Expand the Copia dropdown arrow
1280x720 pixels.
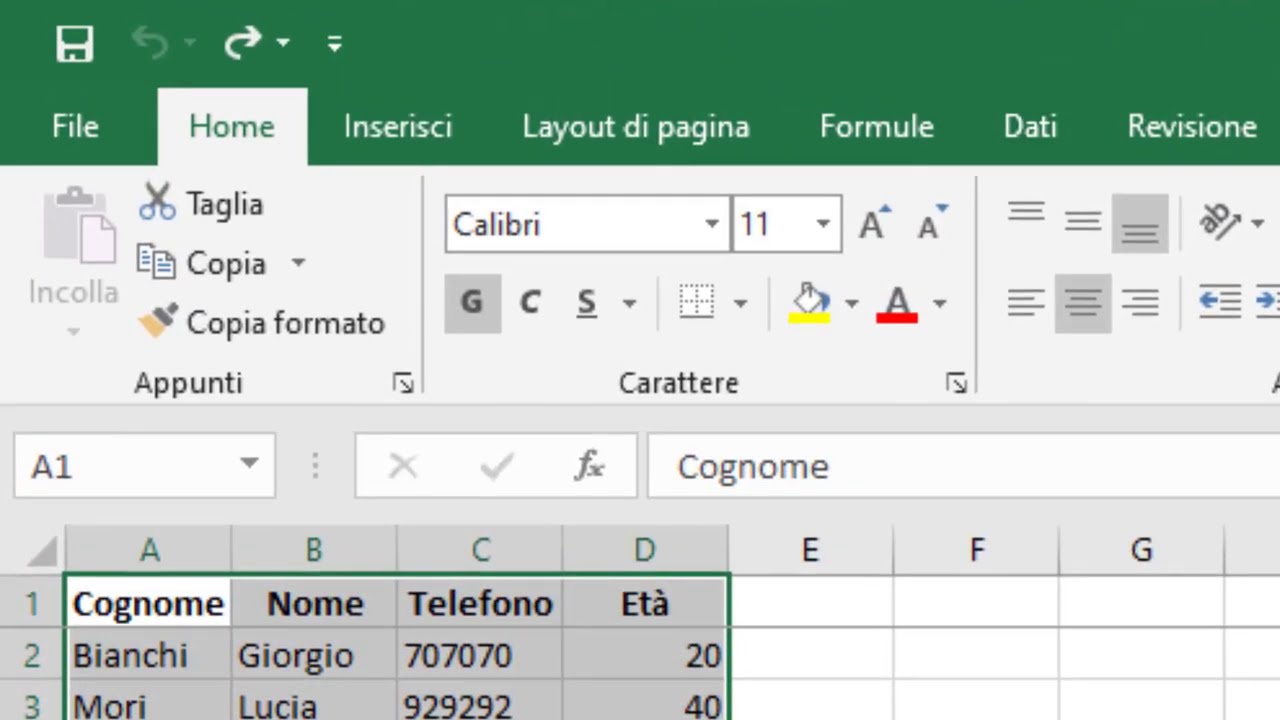(x=298, y=263)
